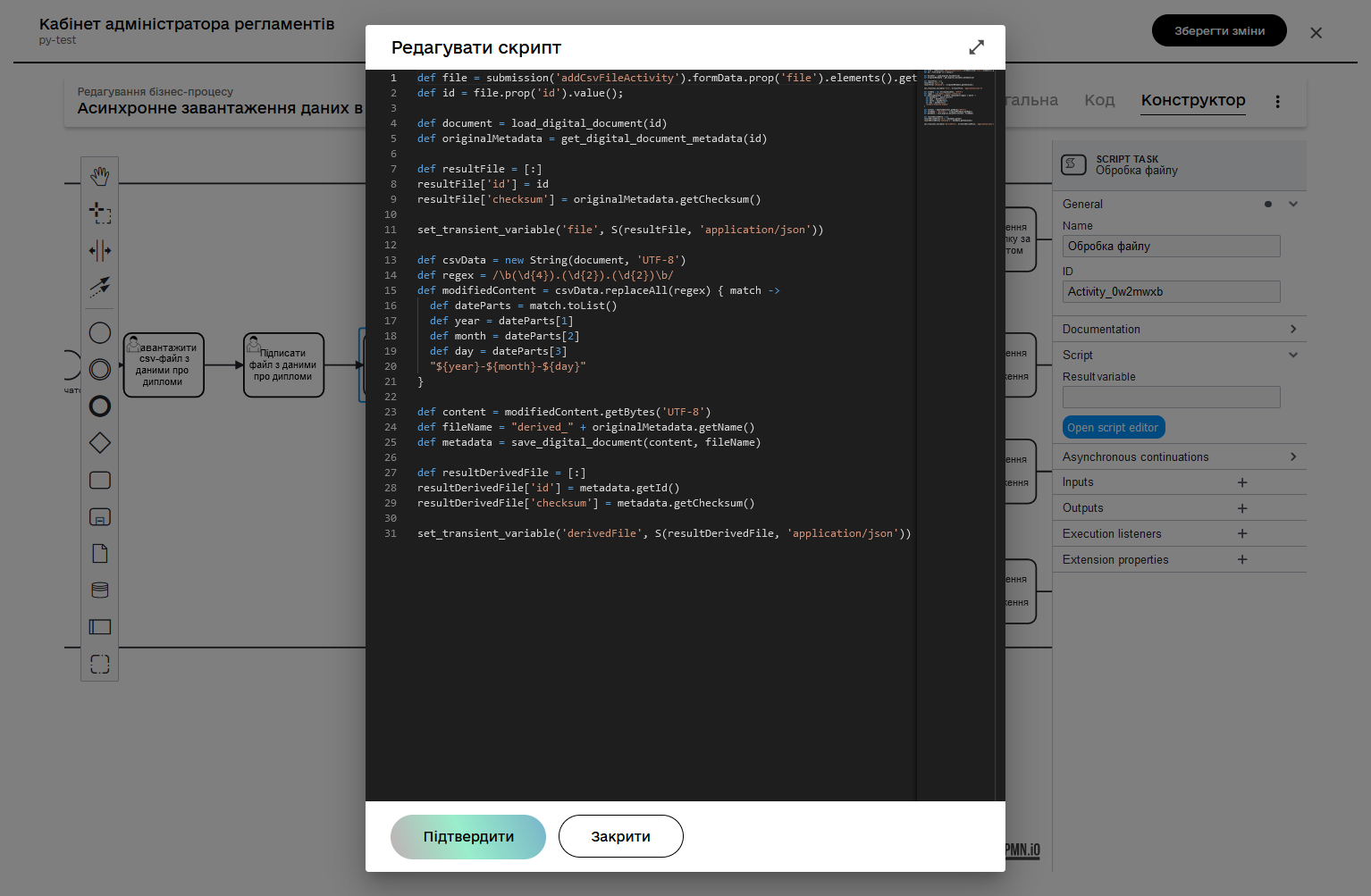Click the ID input field
Screen dimensions: 1371x896
(1171, 292)
